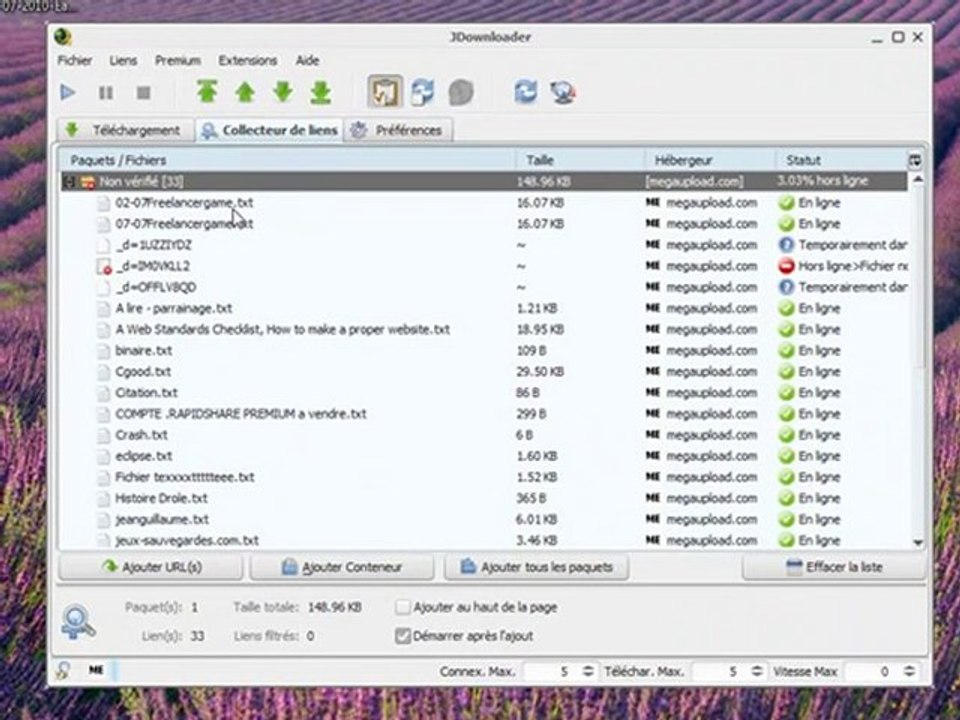Viewport: 960px width, 720px height.
Task: Open the Premium menu
Action: point(178,60)
